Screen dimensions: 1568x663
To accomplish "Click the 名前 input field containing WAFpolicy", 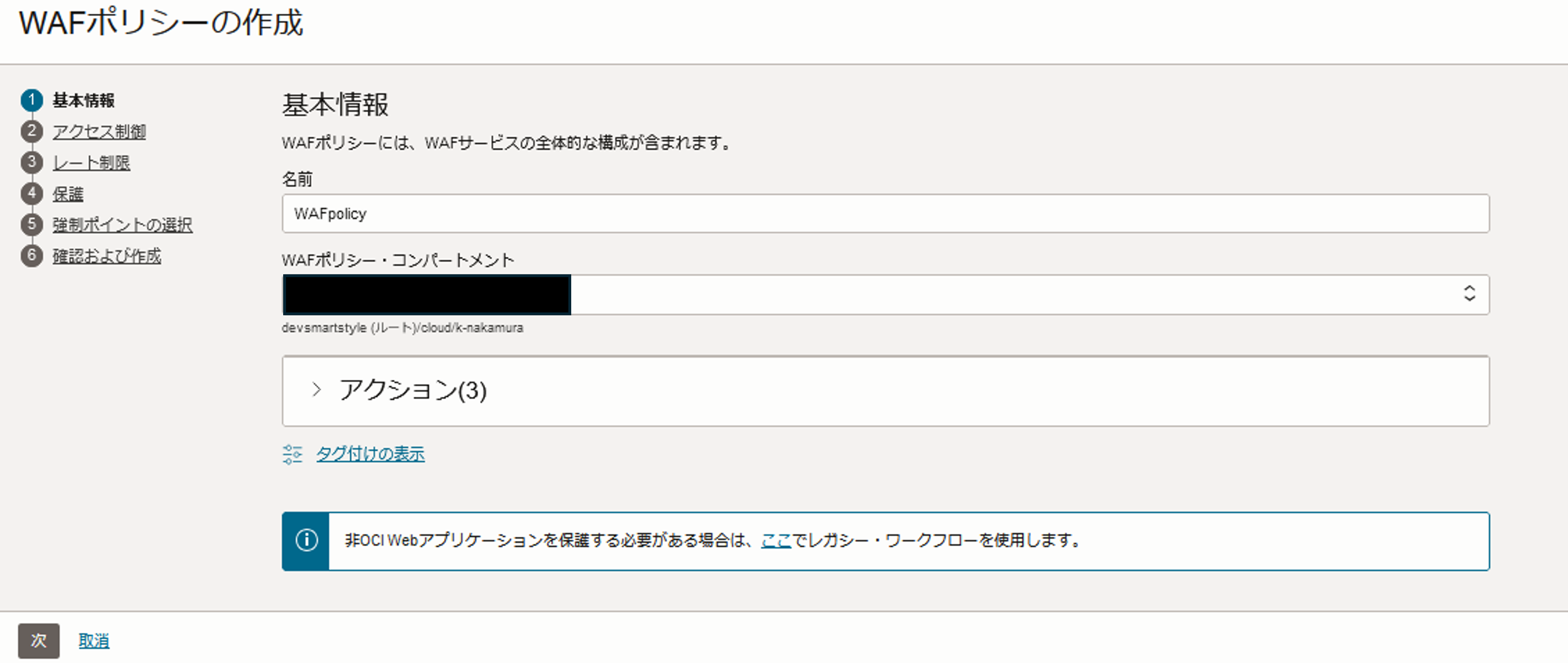I will click(886, 214).
